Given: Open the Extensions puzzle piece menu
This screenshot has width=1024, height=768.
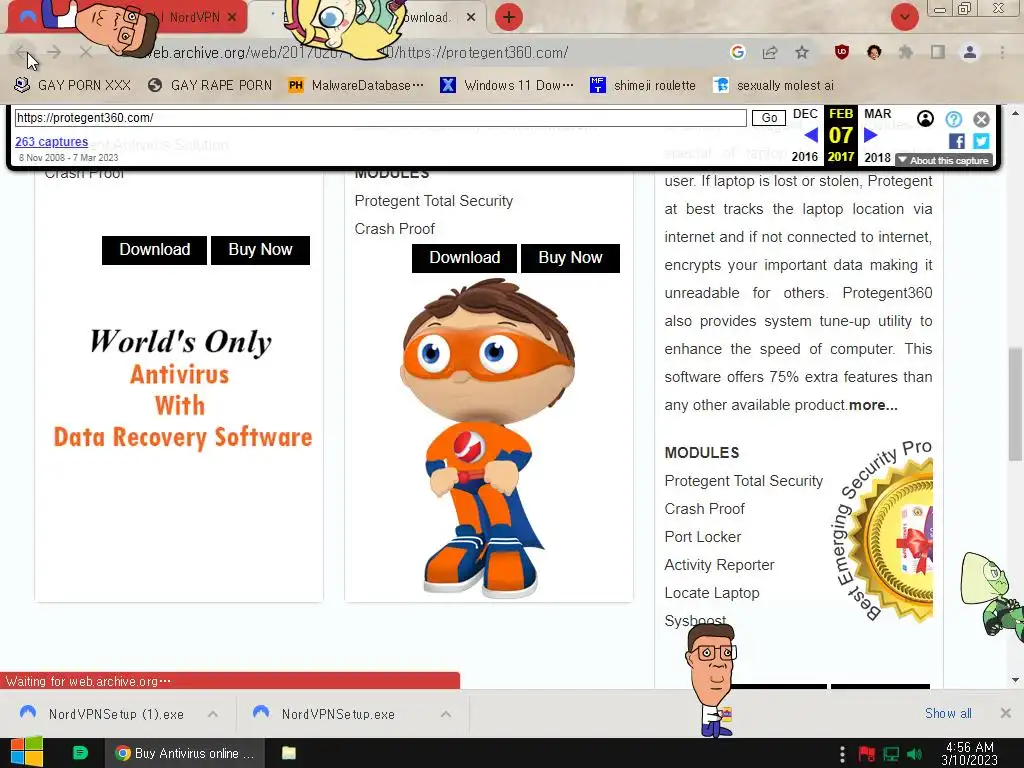Looking at the screenshot, I should coord(906,52).
